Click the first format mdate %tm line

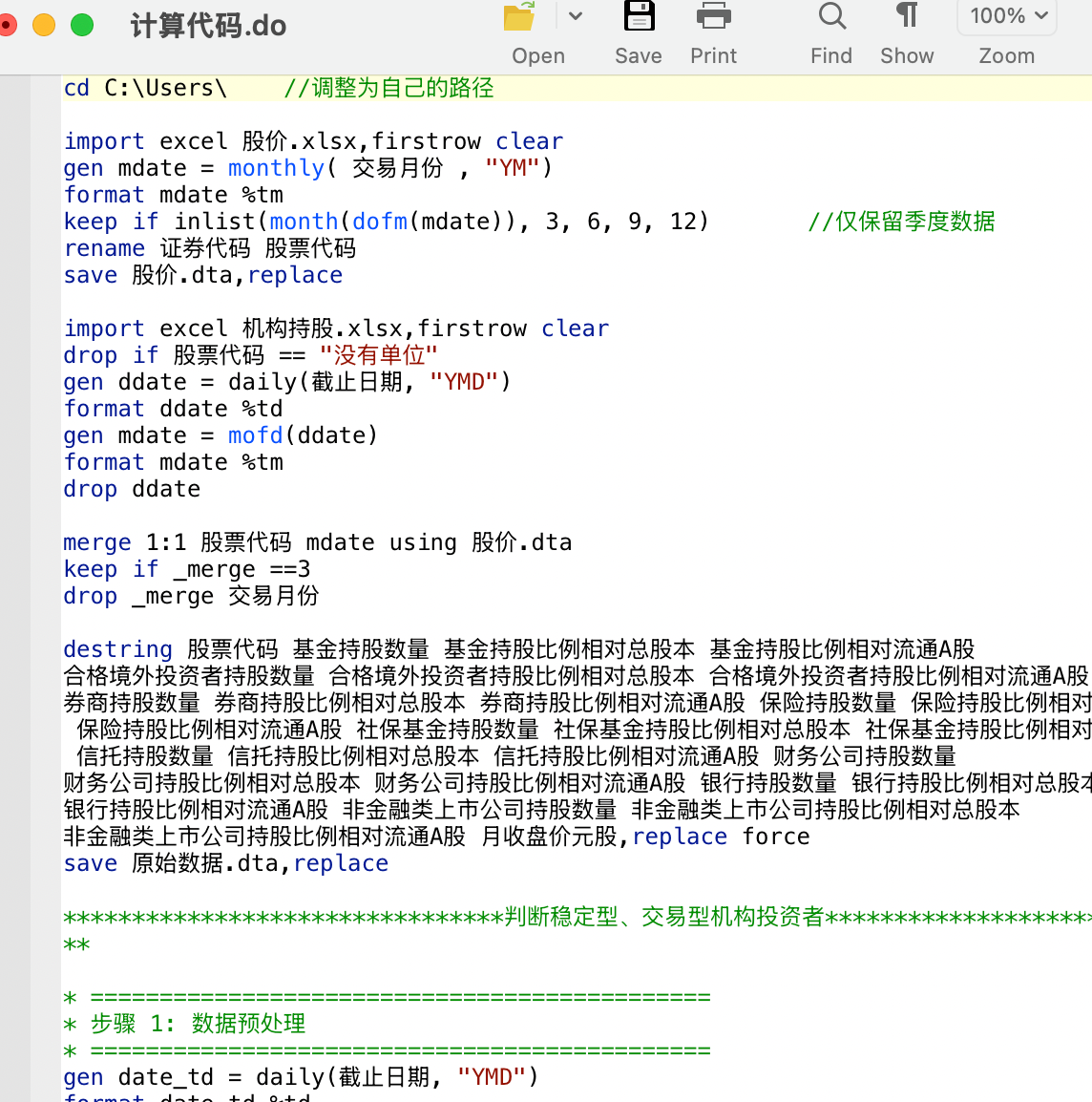tap(173, 195)
